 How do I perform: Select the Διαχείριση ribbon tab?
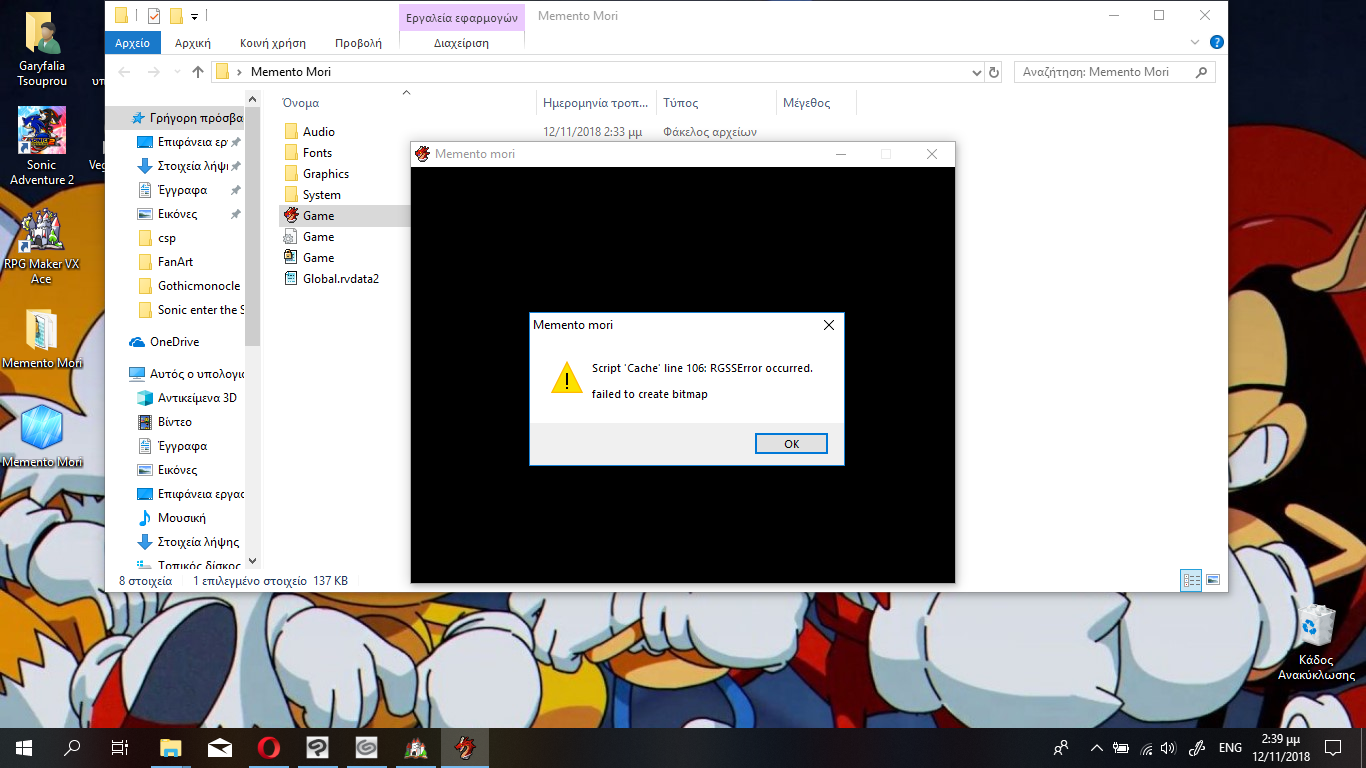click(461, 43)
